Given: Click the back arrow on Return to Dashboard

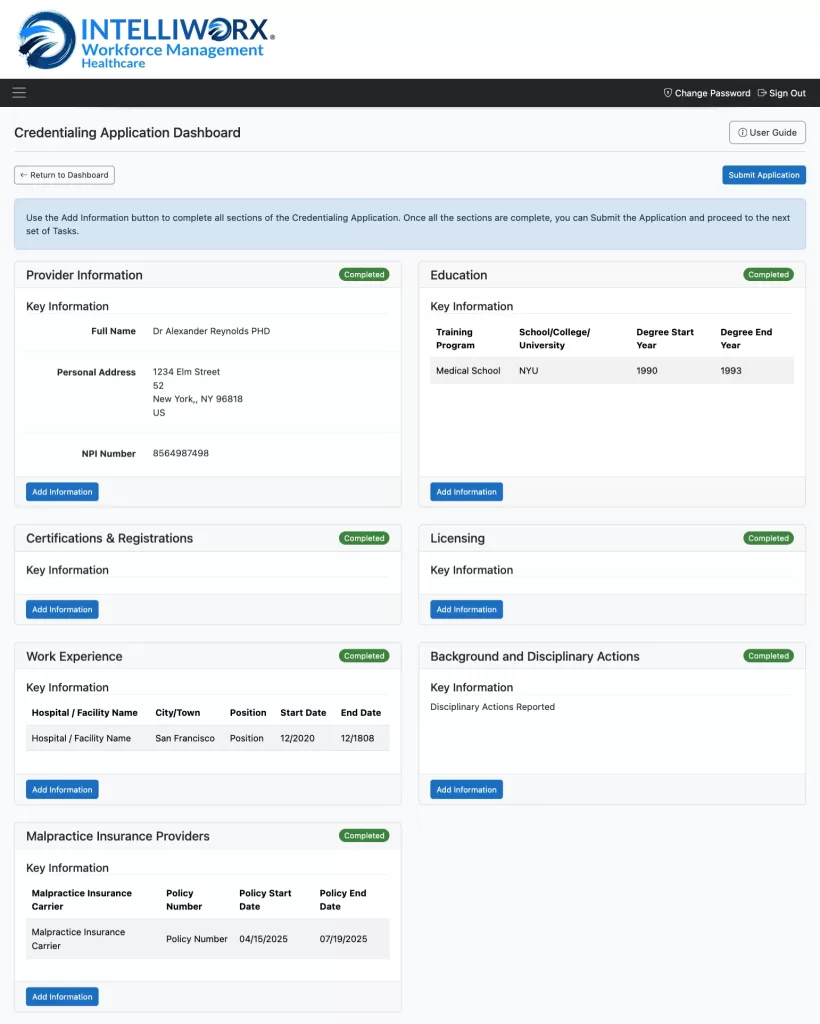Looking at the screenshot, I should (24, 174).
